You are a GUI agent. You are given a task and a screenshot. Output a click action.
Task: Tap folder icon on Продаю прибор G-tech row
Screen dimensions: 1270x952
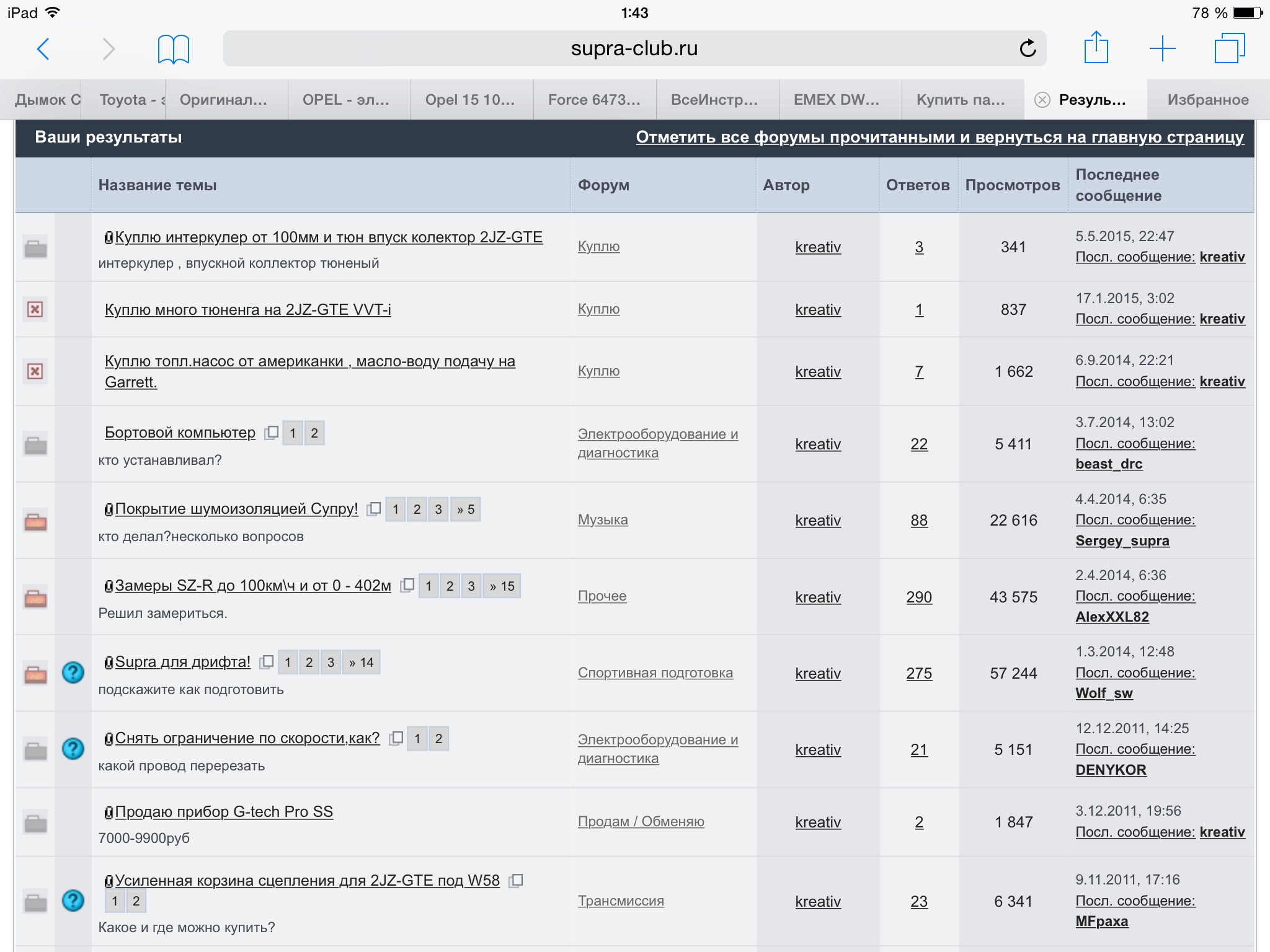[x=35, y=823]
